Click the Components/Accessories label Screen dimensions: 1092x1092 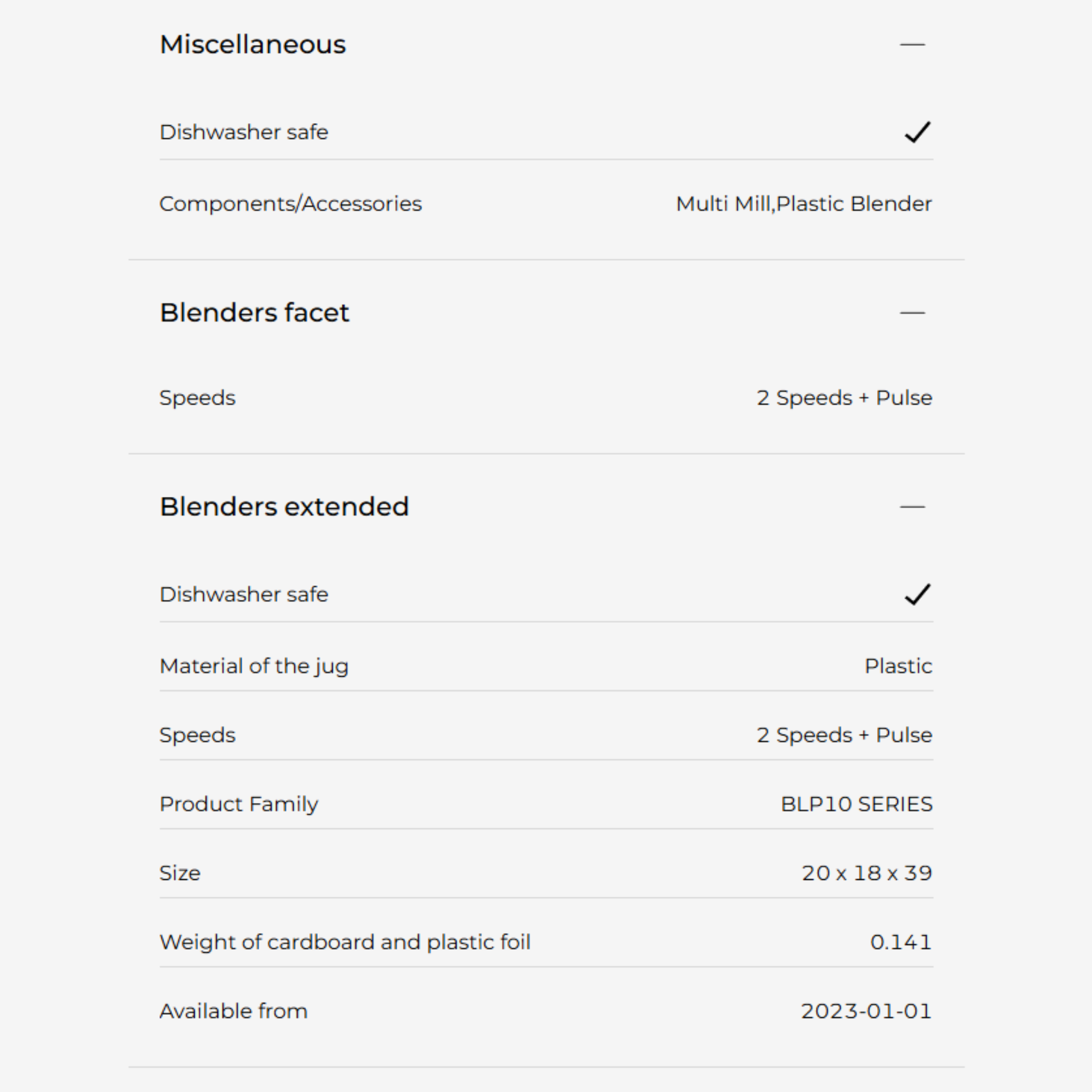click(x=291, y=204)
